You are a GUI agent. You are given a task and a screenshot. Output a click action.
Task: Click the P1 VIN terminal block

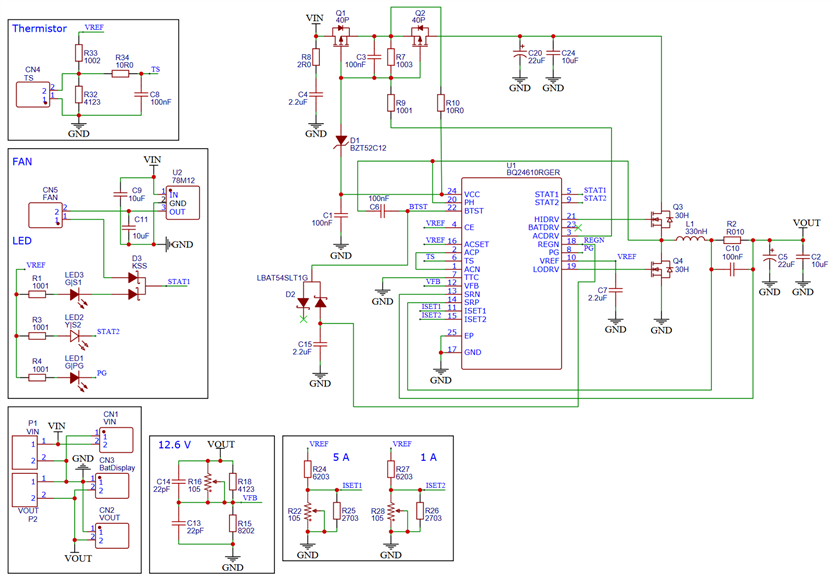[x=25, y=453]
